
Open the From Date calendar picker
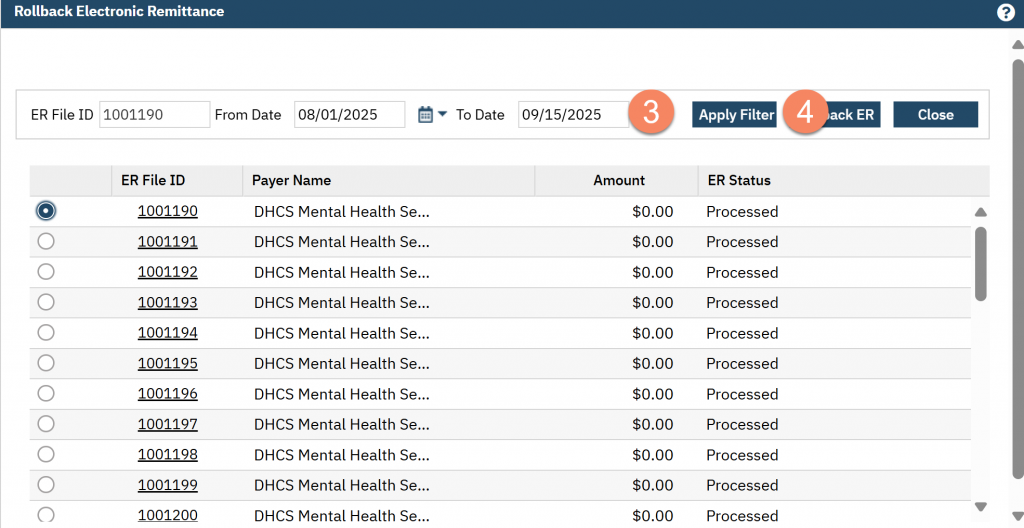point(425,115)
